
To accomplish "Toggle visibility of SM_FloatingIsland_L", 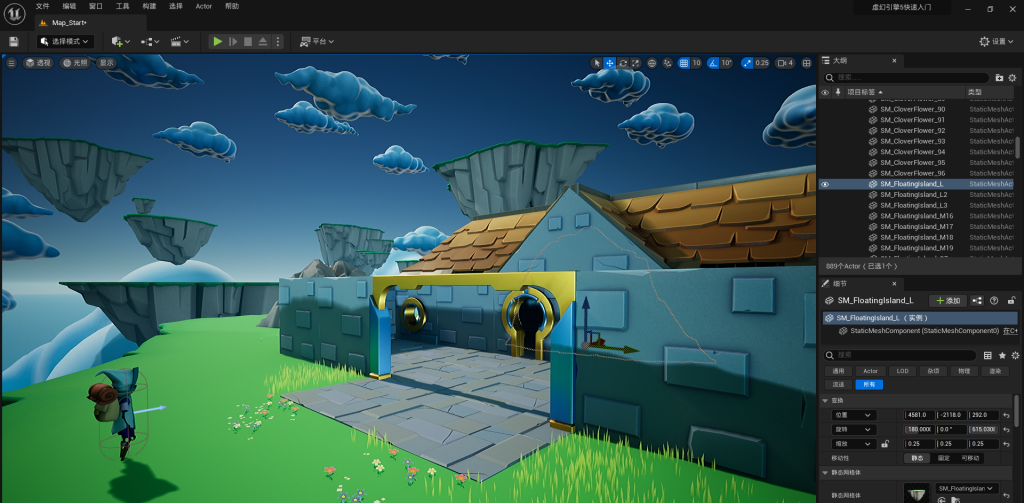I will point(825,184).
